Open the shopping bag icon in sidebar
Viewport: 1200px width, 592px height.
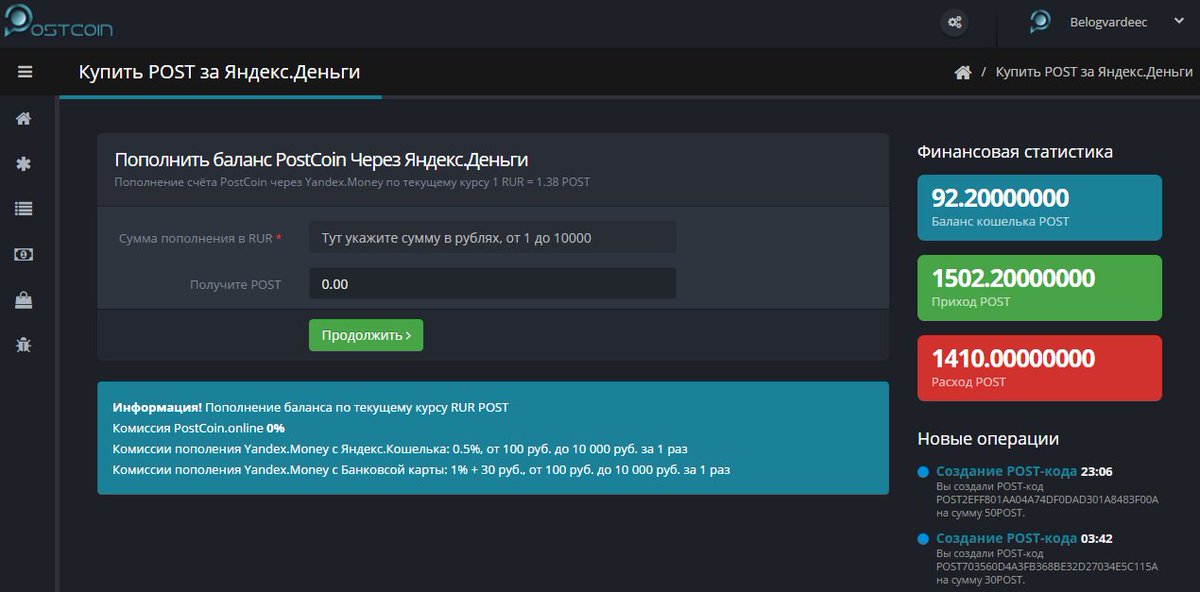click(24, 299)
